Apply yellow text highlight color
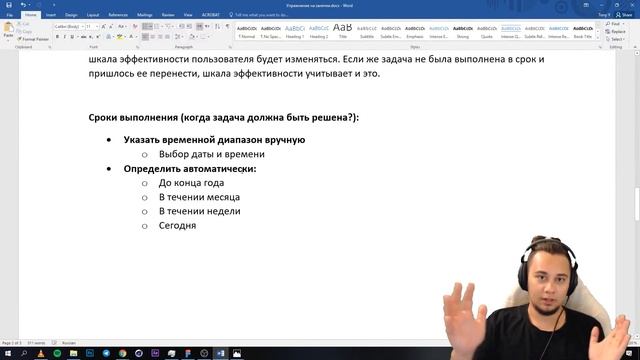640x360 pixels. coord(119,37)
